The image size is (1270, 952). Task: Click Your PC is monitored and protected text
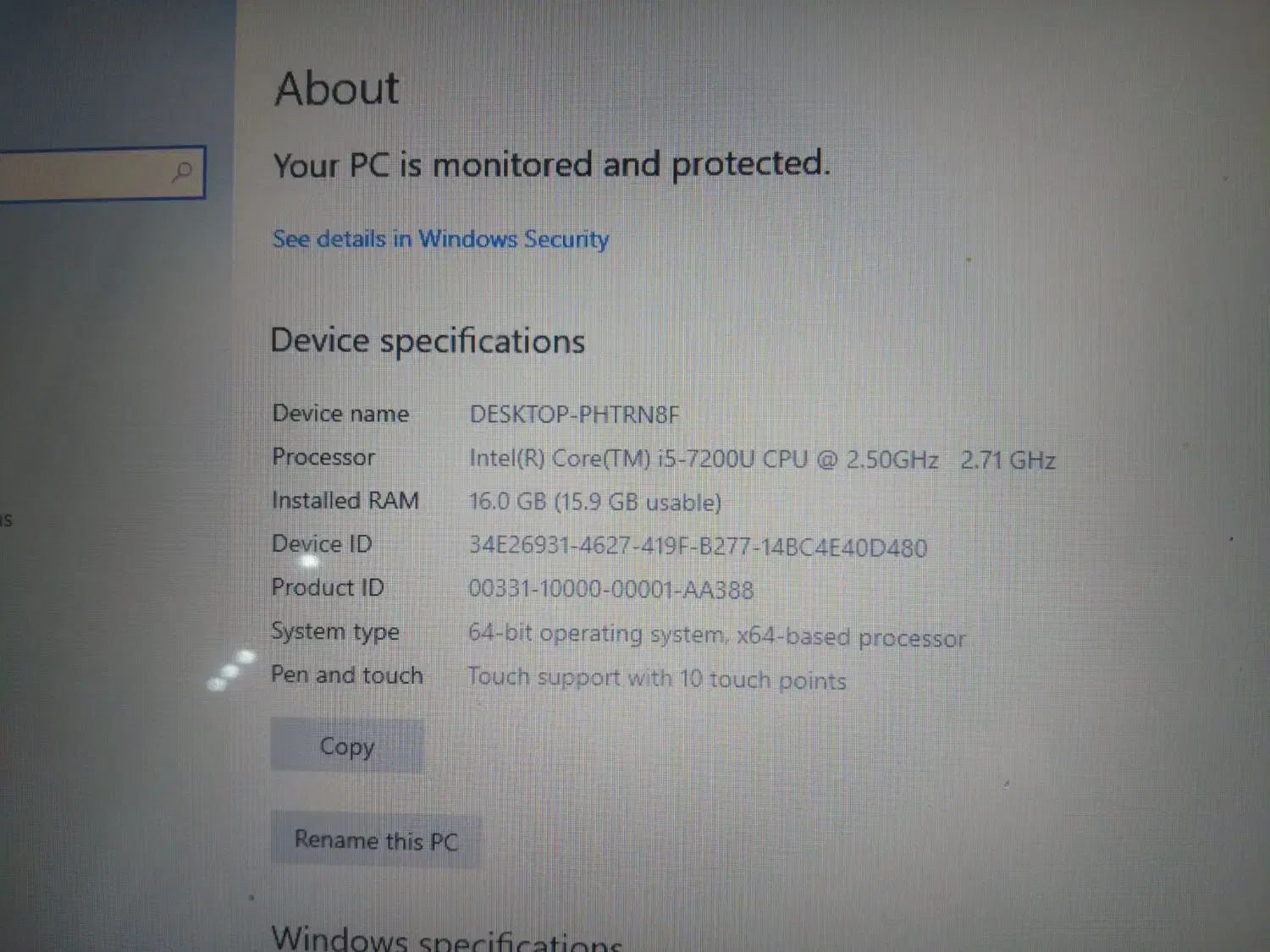click(551, 164)
